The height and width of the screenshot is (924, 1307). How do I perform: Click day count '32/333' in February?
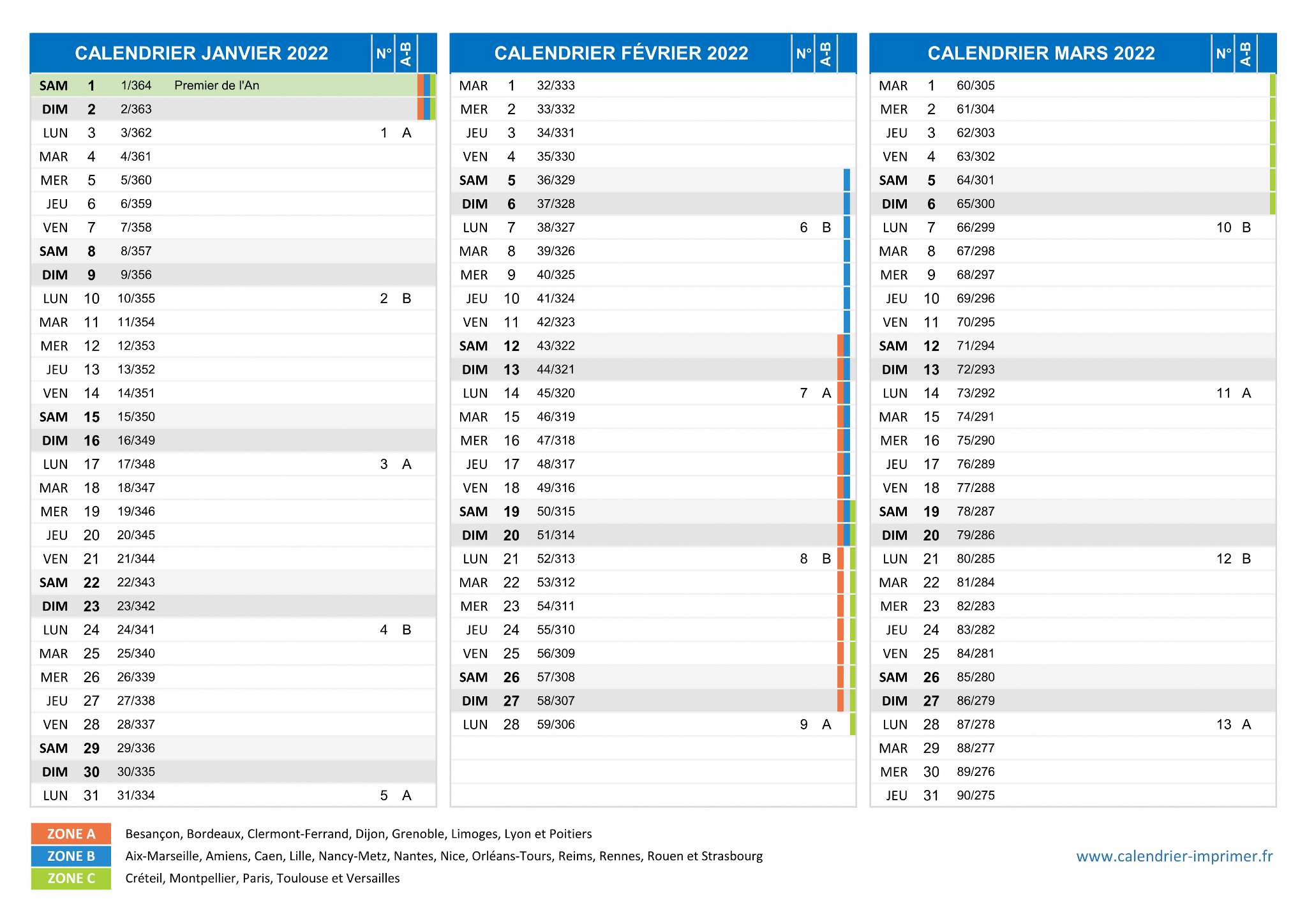click(x=556, y=86)
